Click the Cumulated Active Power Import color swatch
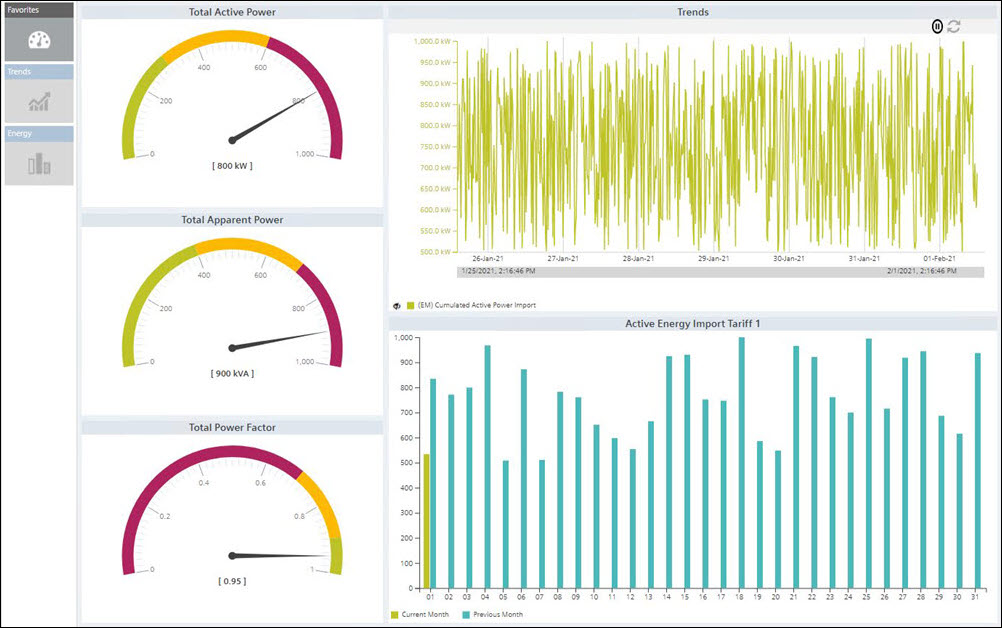This screenshot has width=1002, height=628. click(x=410, y=305)
